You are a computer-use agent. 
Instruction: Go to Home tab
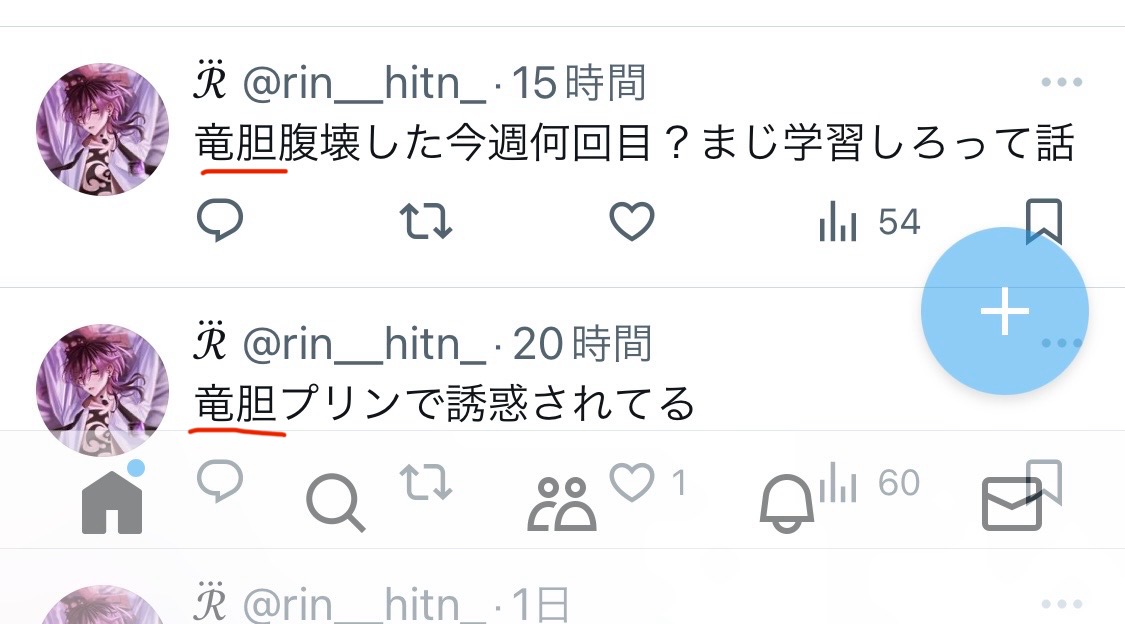(x=112, y=501)
